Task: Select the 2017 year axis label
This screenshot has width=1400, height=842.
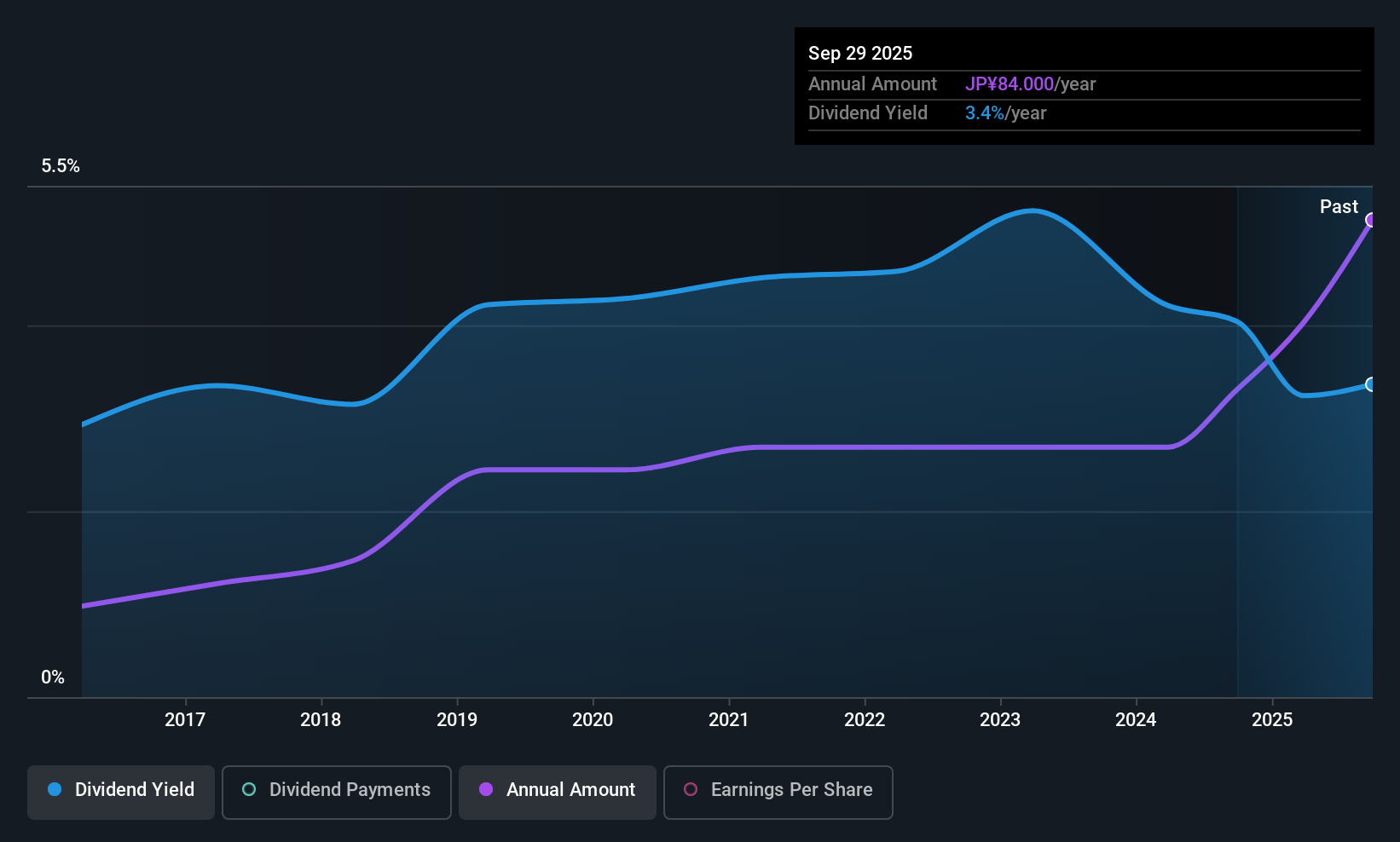Action: click(184, 719)
